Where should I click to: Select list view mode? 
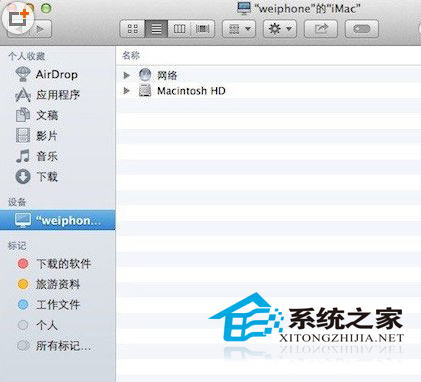[x=156, y=29]
